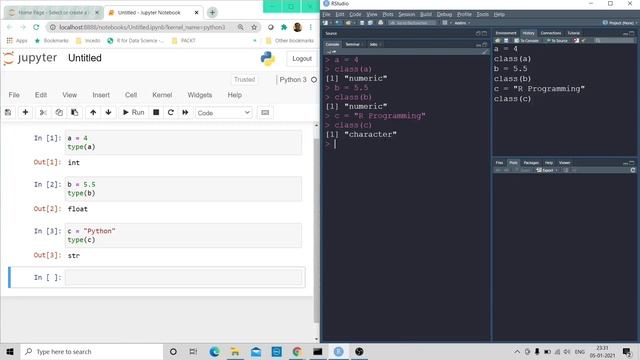This screenshot has width=640, height=360.
Task: Log out of Jupyter
Action: tap(302, 59)
